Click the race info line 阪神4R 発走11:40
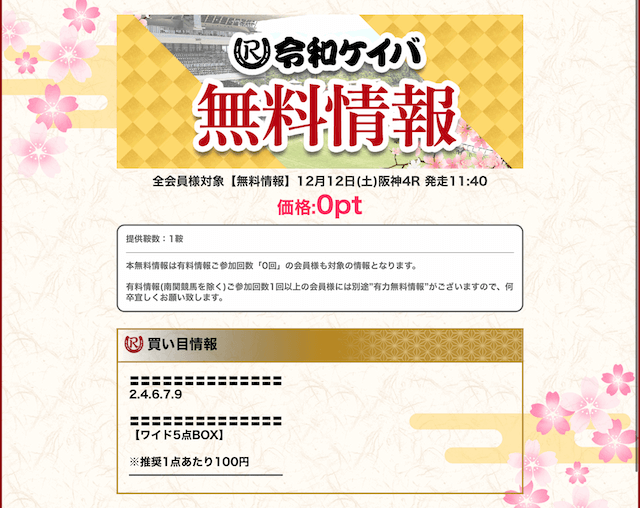This screenshot has width=640, height=508. pyautogui.click(x=433, y=181)
